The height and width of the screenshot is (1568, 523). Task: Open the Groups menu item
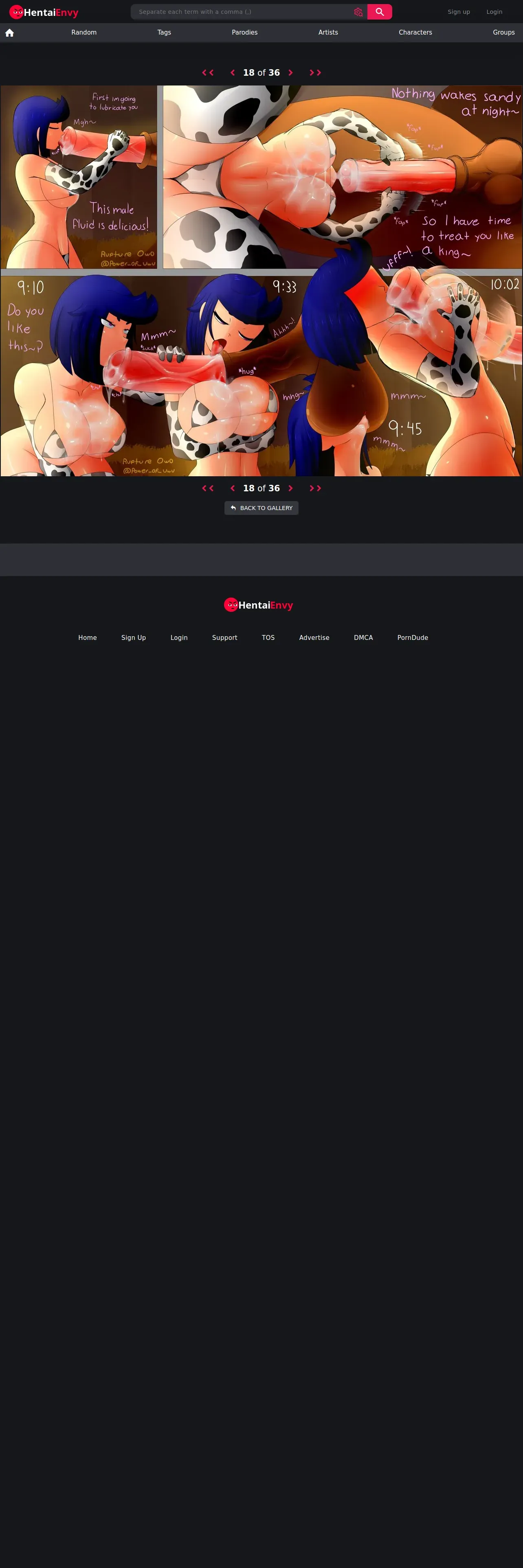(503, 33)
